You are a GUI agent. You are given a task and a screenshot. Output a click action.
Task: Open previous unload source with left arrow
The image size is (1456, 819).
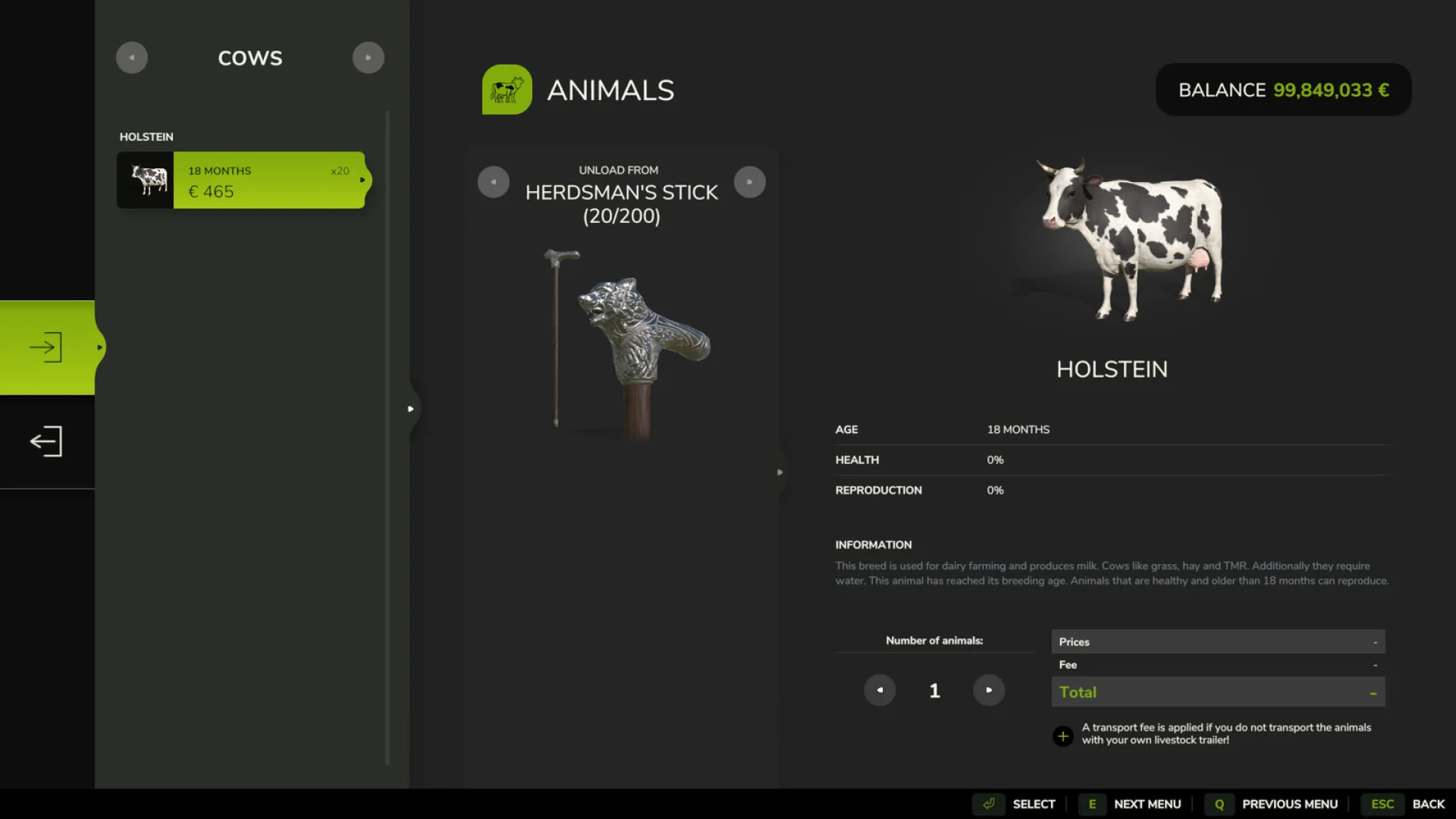494,182
